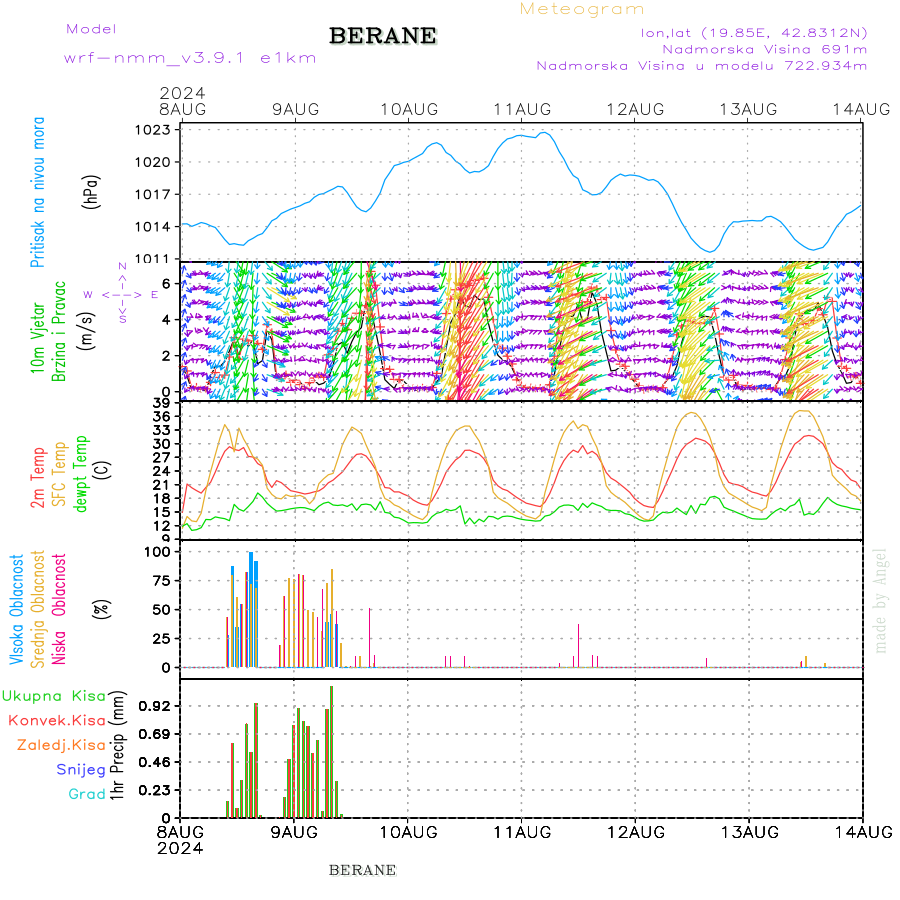Click the (C) temperature unit label
This screenshot has width=900, height=900.
[102, 470]
